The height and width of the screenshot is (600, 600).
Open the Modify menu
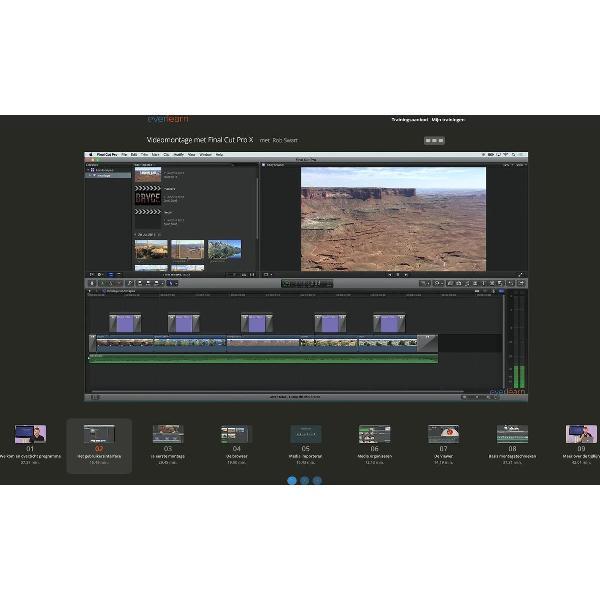click(x=178, y=155)
